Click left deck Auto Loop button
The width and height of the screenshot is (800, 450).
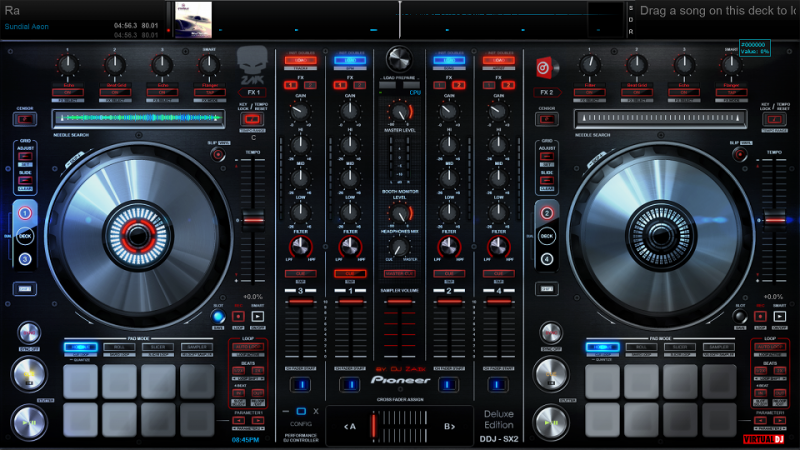(x=248, y=347)
